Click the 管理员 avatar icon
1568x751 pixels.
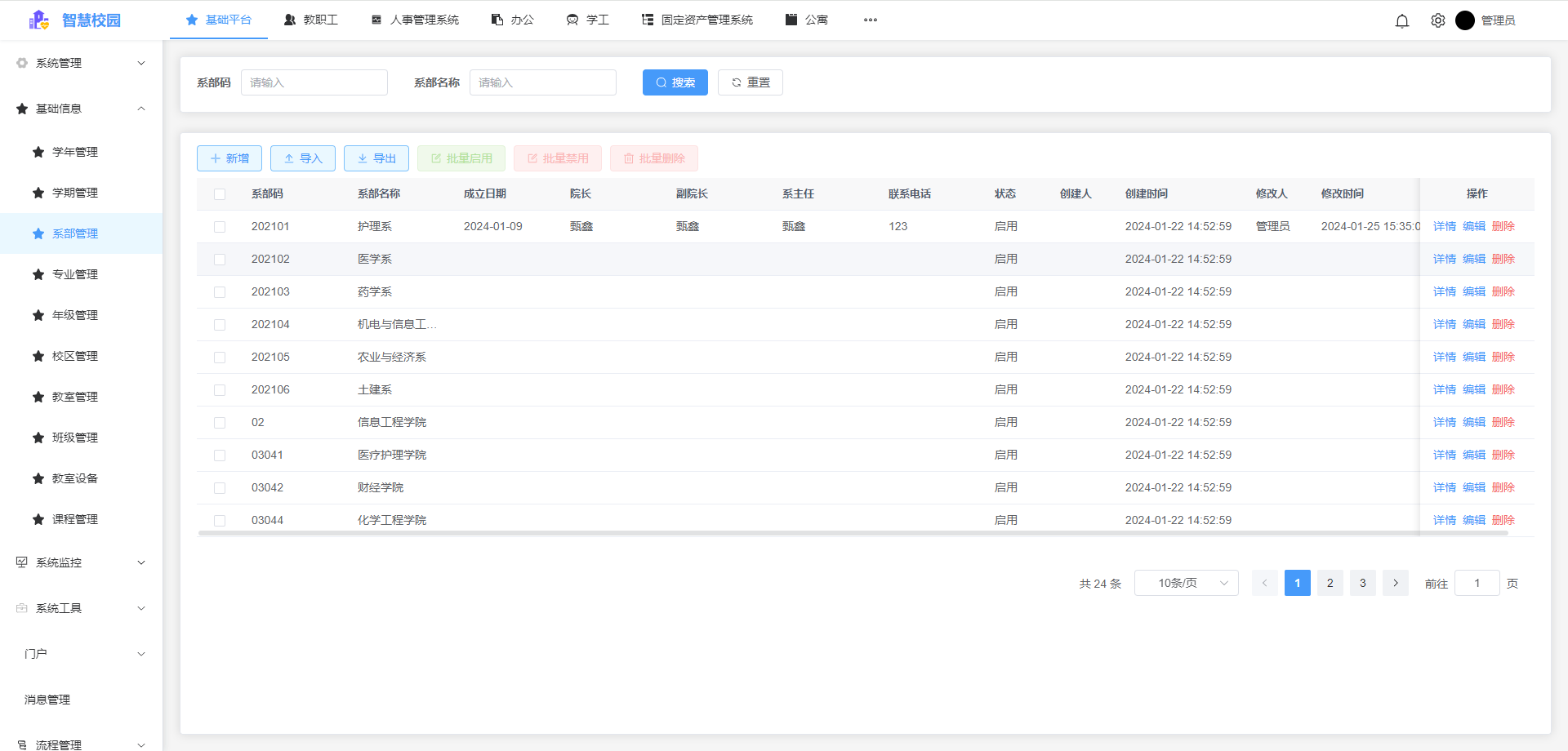click(1465, 20)
